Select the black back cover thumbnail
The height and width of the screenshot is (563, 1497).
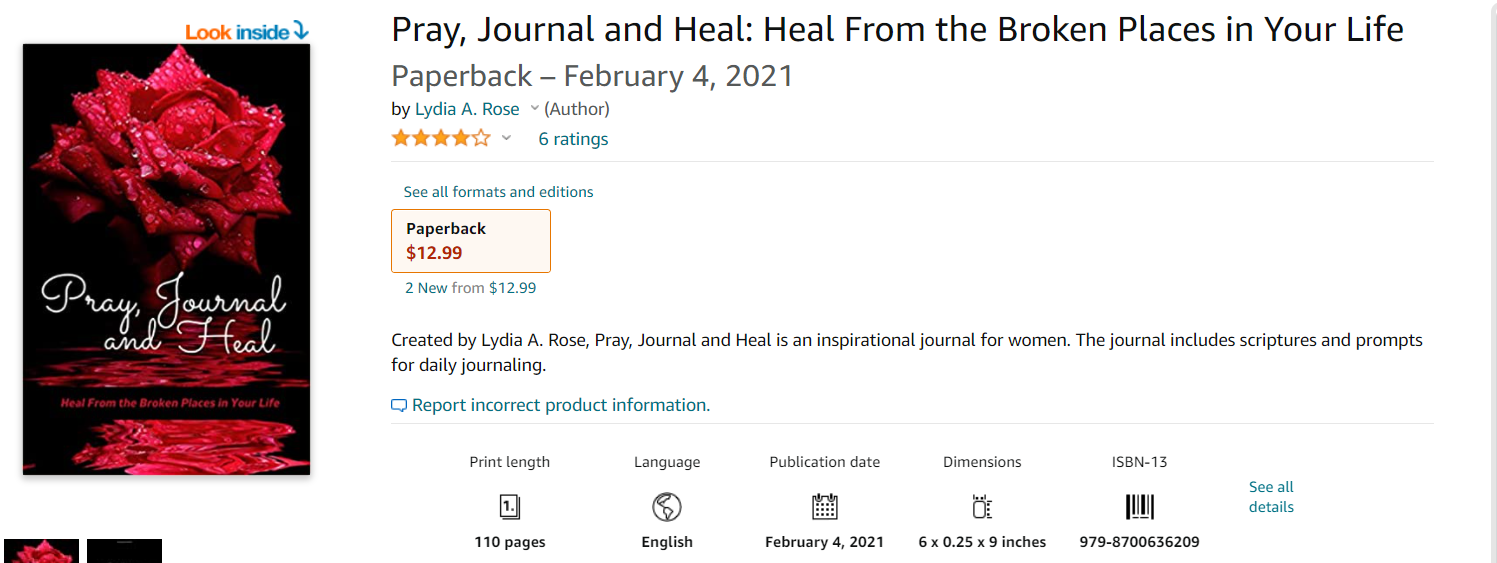[124, 551]
